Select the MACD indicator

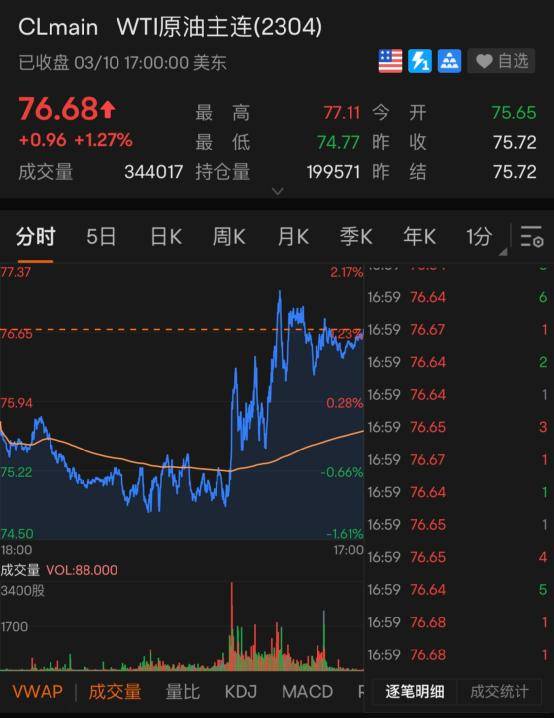pos(307,691)
